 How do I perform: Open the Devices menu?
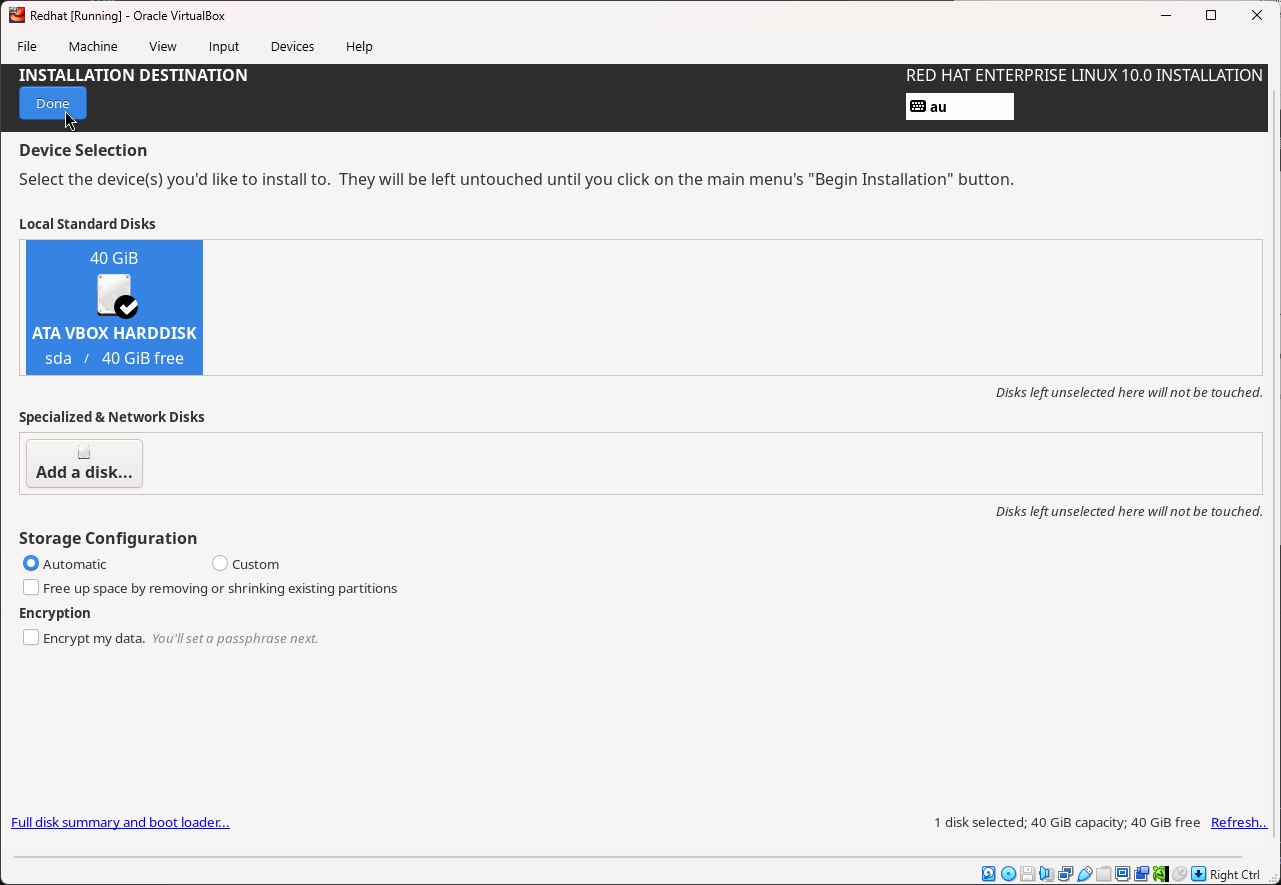click(292, 46)
